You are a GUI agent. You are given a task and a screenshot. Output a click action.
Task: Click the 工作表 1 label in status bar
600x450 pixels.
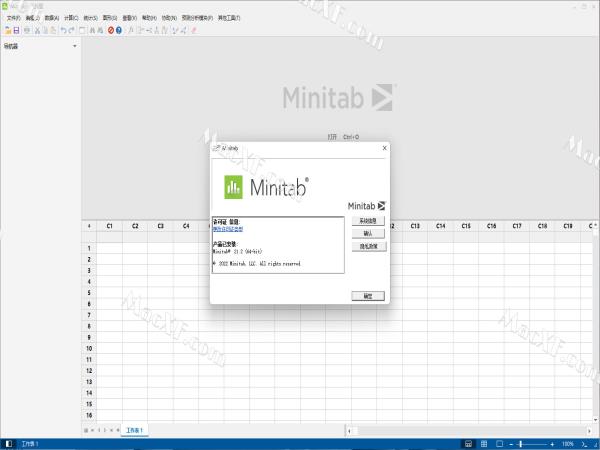(x=30, y=444)
